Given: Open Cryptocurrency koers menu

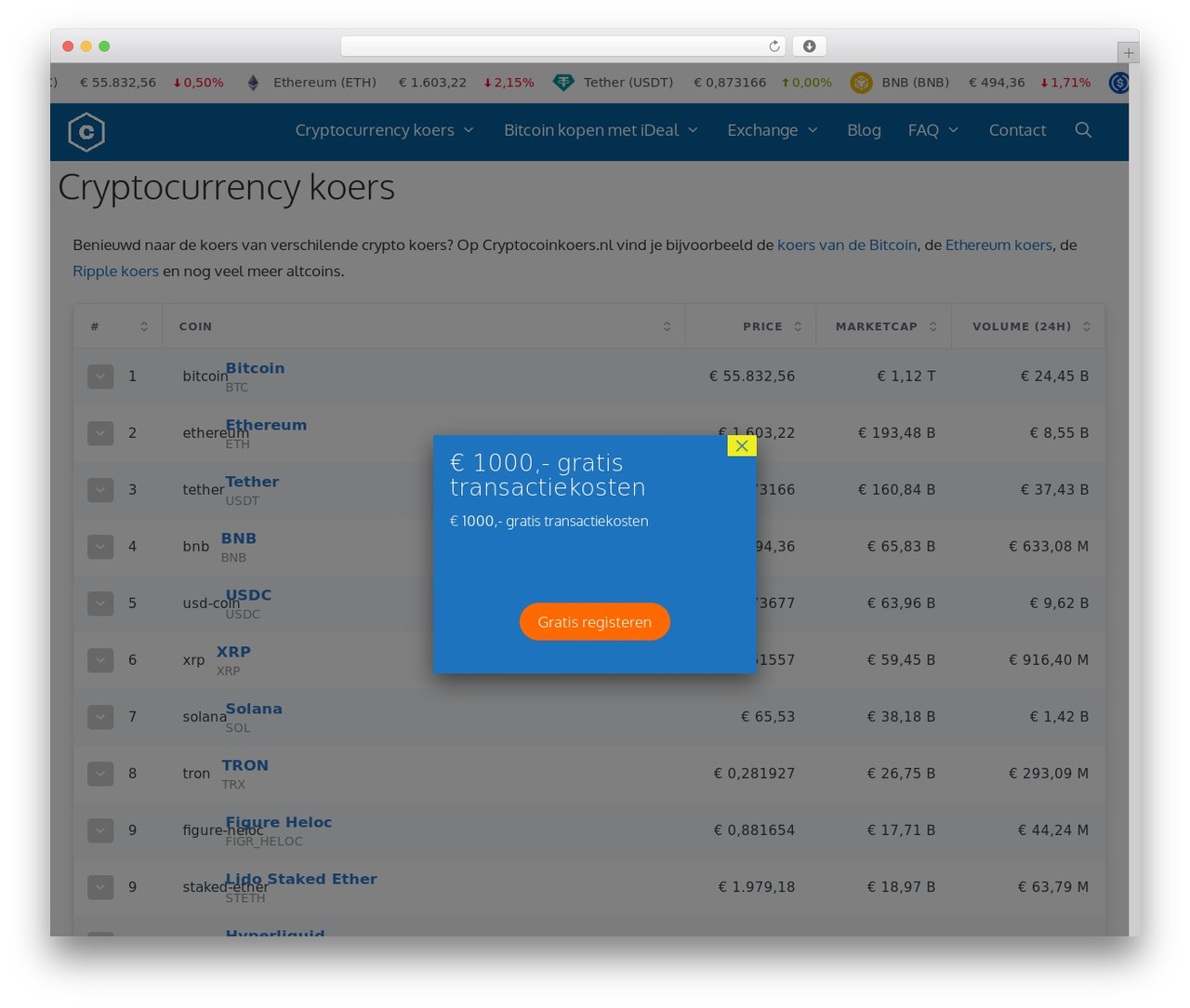Looking at the screenshot, I should click(385, 130).
